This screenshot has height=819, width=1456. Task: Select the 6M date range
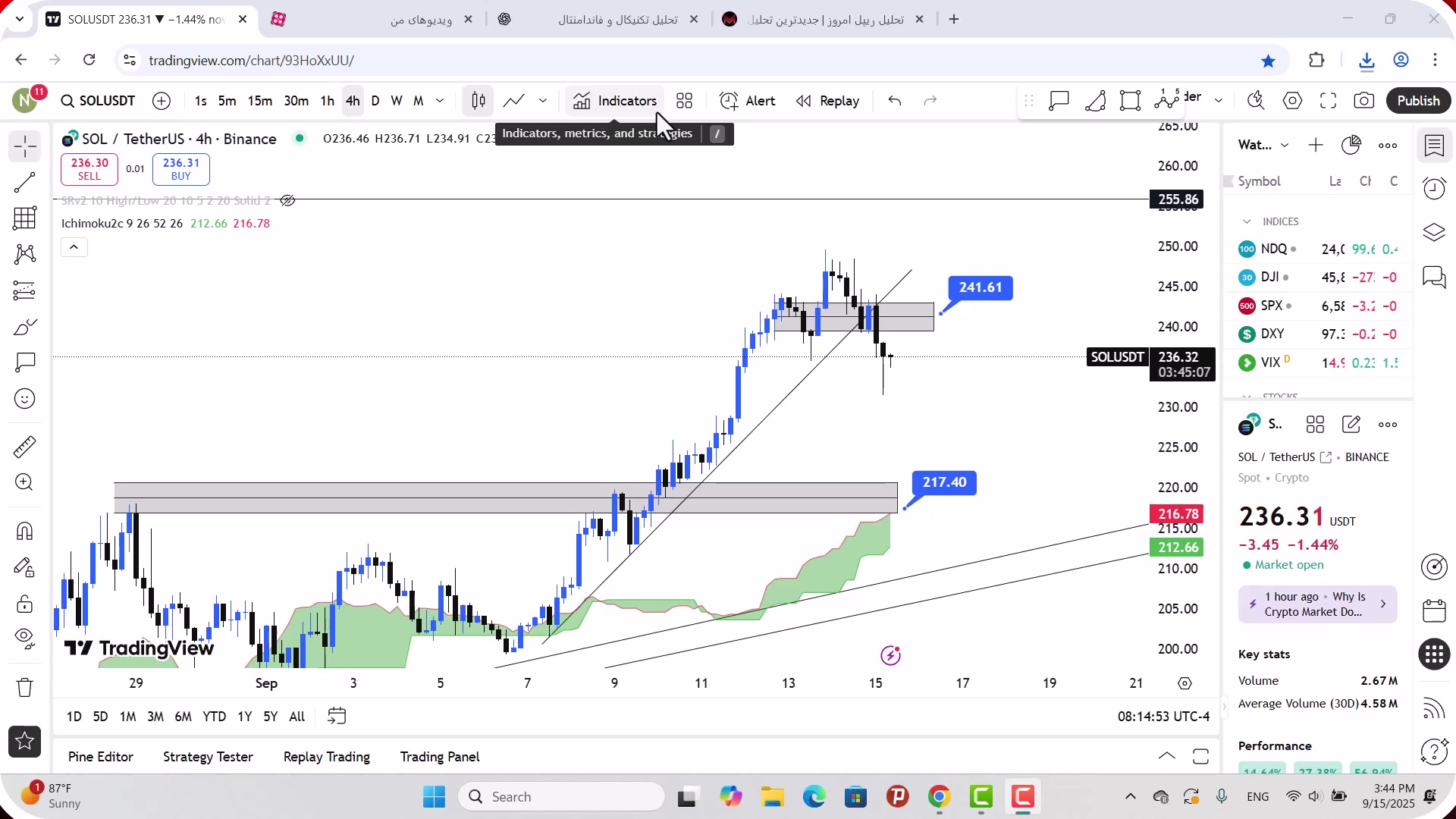(183, 717)
